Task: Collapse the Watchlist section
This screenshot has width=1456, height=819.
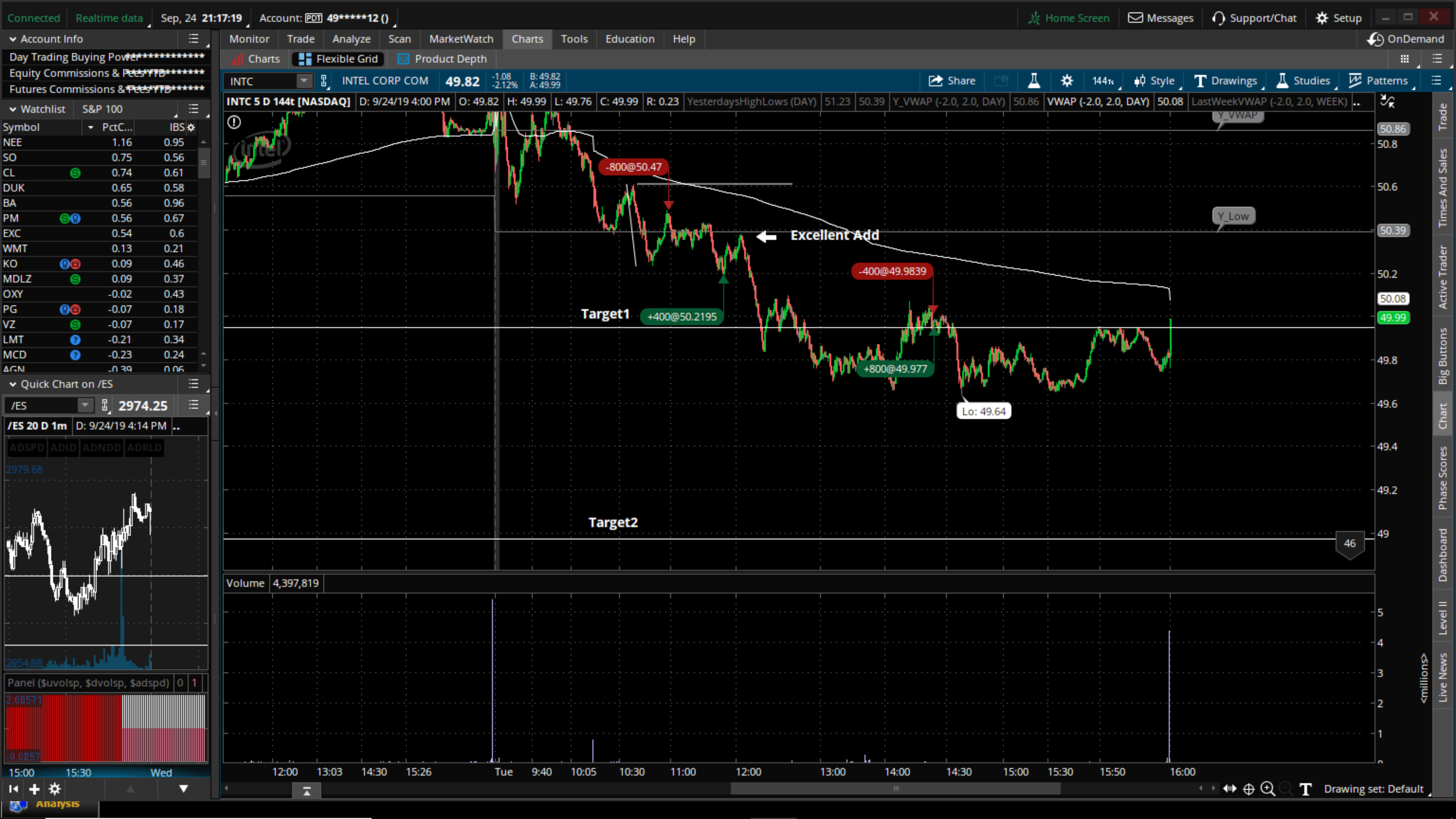Action: [x=13, y=109]
